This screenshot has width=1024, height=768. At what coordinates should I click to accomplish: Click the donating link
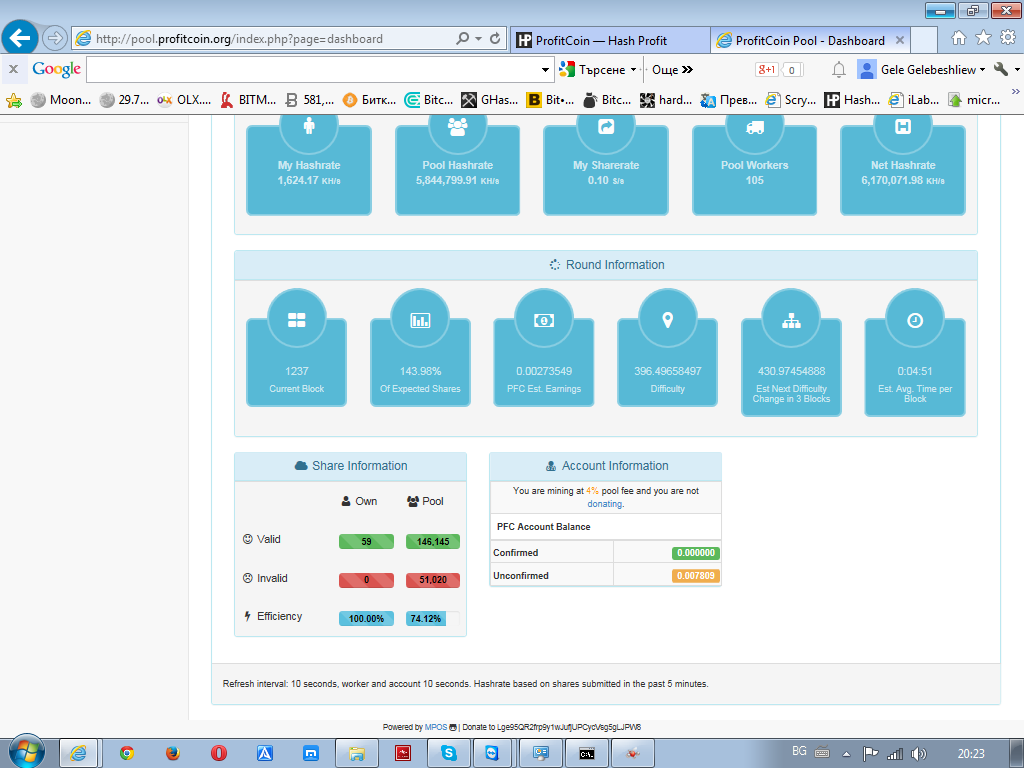605,504
